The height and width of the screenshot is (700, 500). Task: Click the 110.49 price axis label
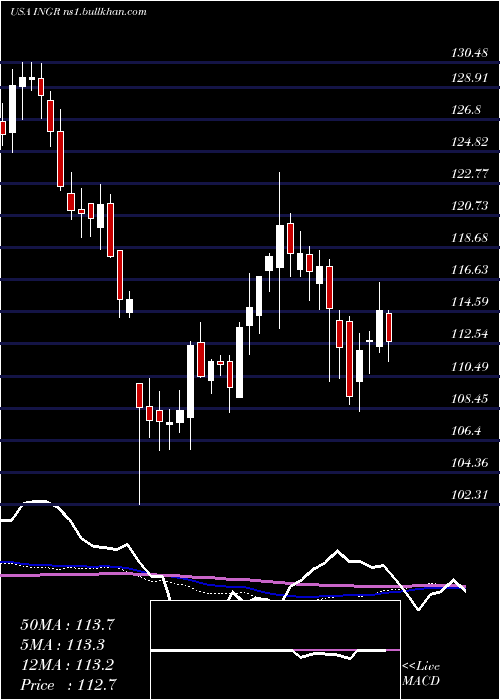point(469,367)
